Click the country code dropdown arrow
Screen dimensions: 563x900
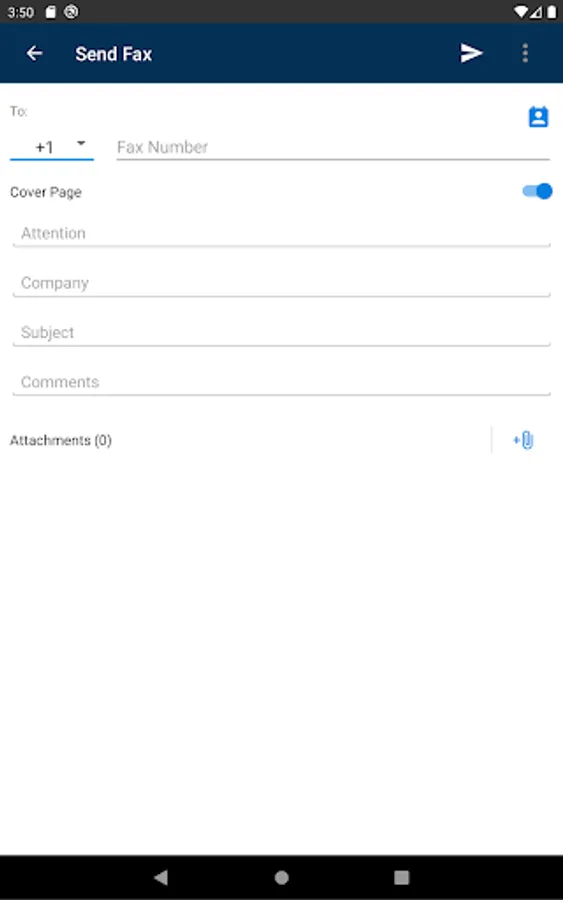pyautogui.click(x=81, y=143)
